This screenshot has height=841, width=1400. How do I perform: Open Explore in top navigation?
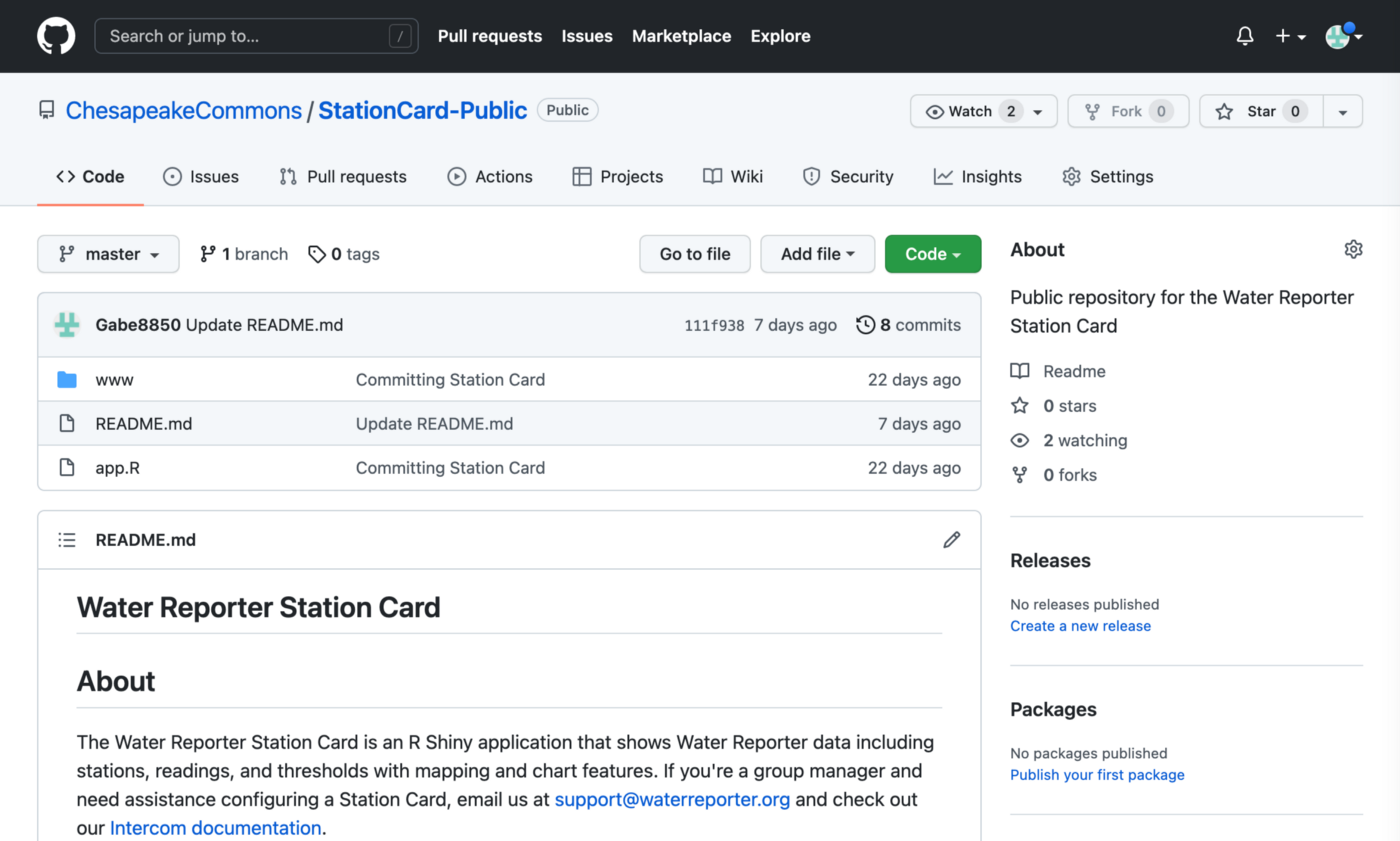pos(780,36)
